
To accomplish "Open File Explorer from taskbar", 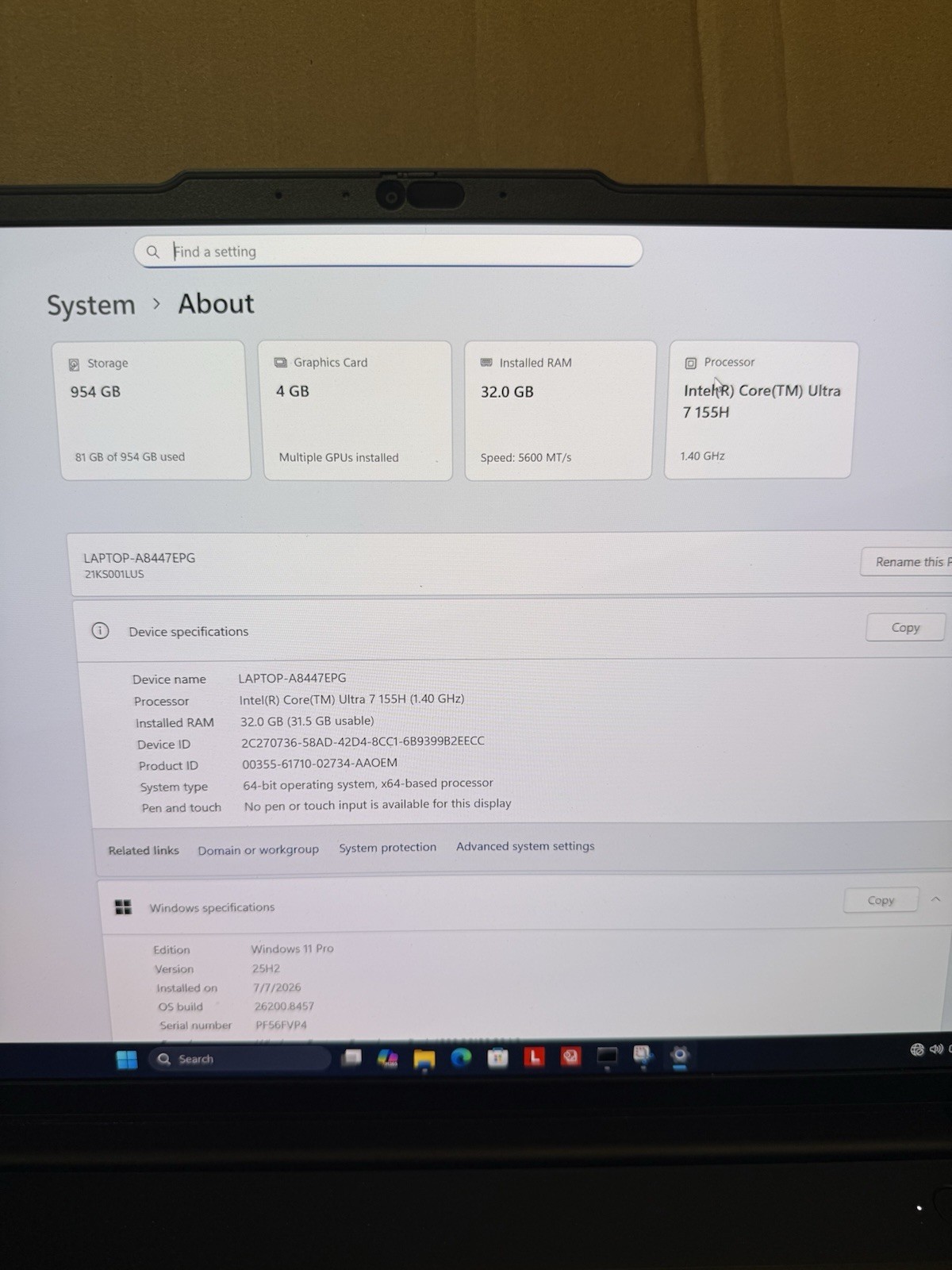I will point(424,1059).
